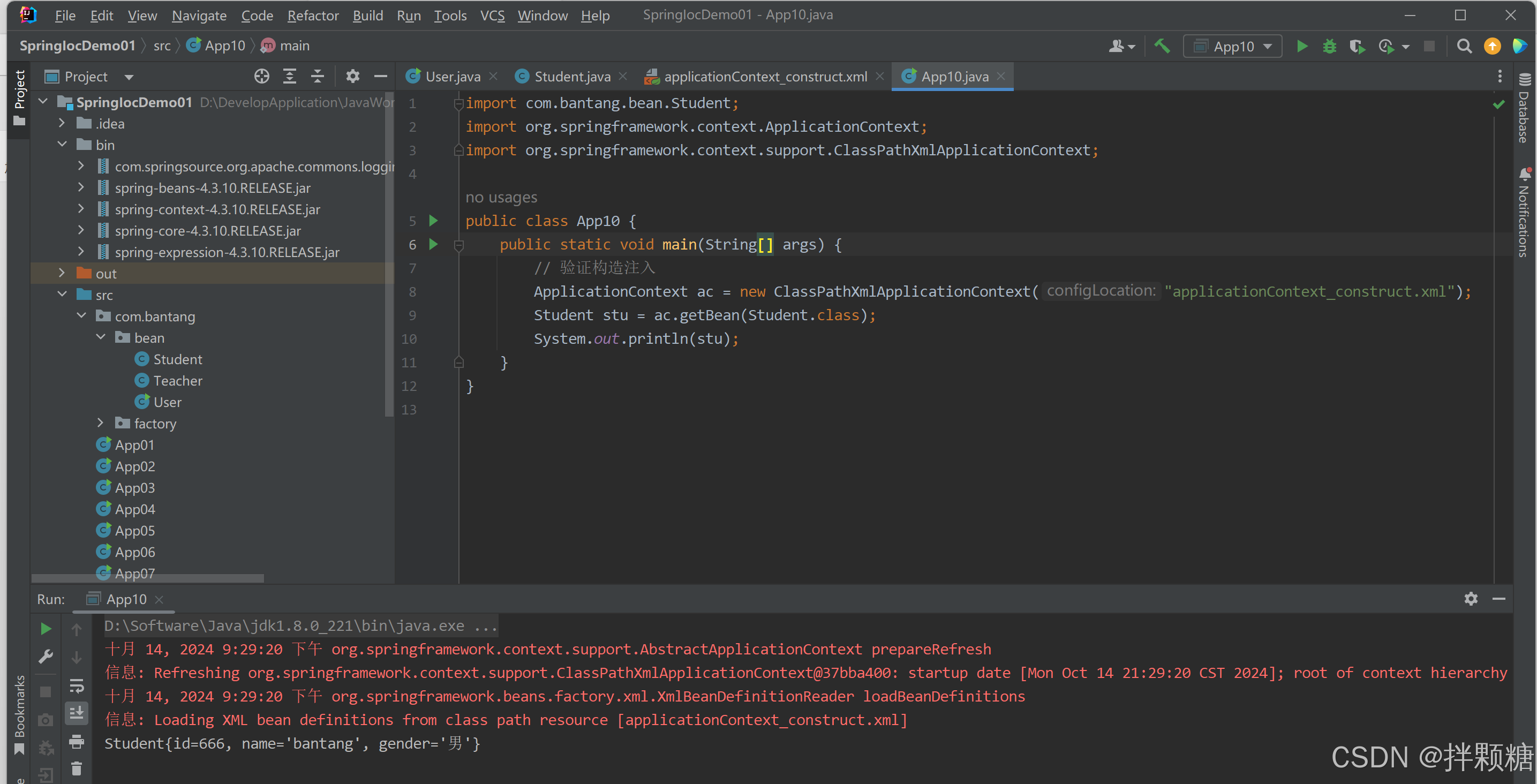The width and height of the screenshot is (1537, 784).
Task: Open the Student class in tree
Action: tap(177, 359)
